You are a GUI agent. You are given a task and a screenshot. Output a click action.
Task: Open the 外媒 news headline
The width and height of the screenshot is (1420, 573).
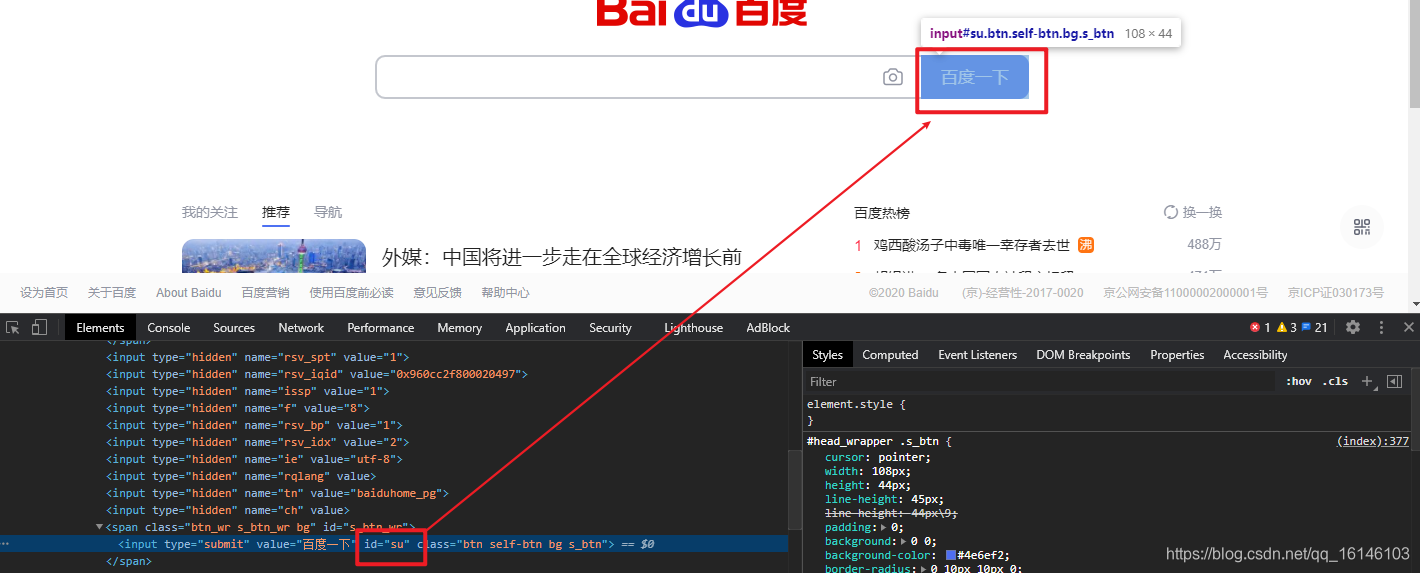(562, 257)
